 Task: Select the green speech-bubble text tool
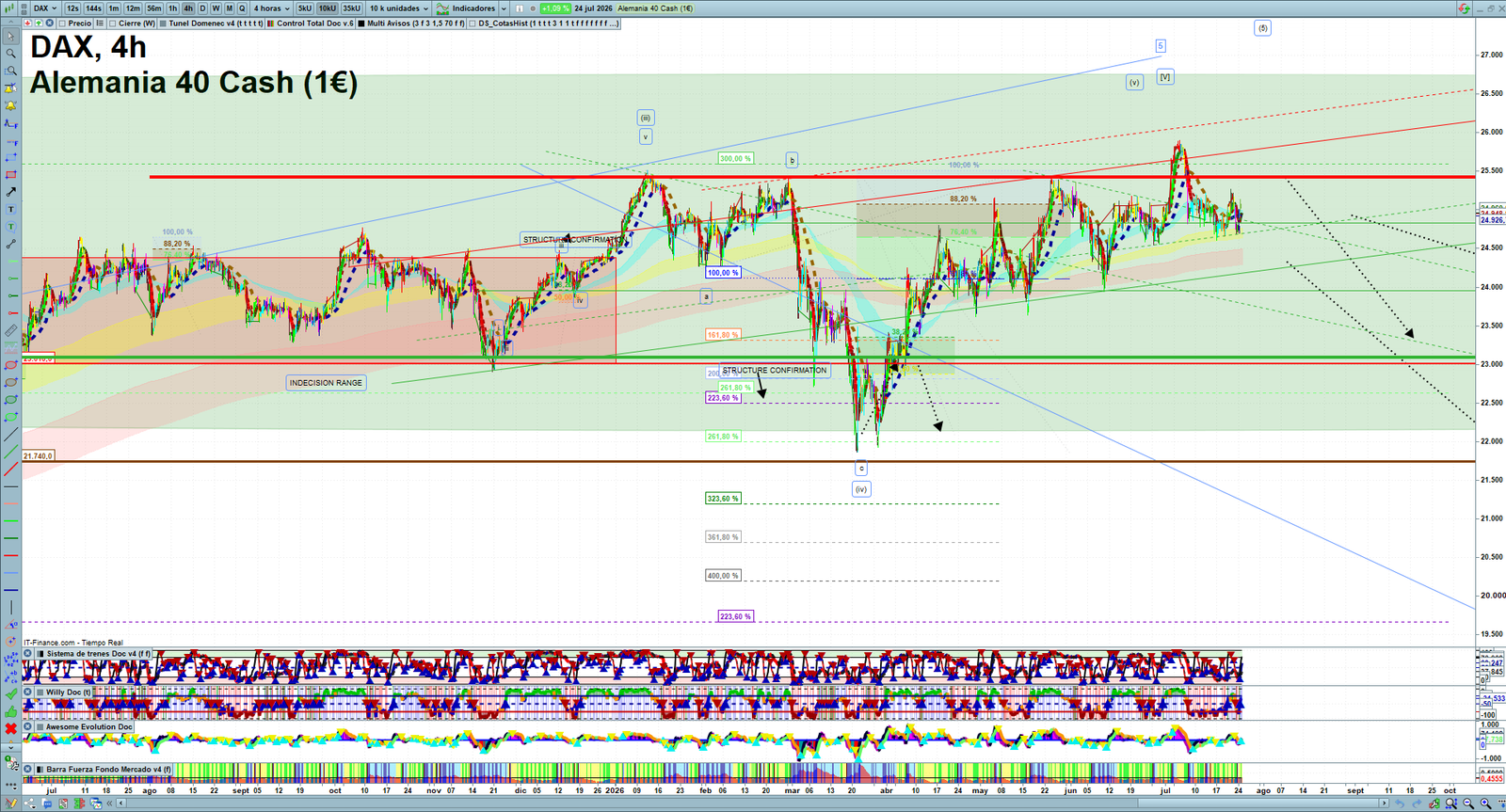pyautogui.click(x=11, y=227)
